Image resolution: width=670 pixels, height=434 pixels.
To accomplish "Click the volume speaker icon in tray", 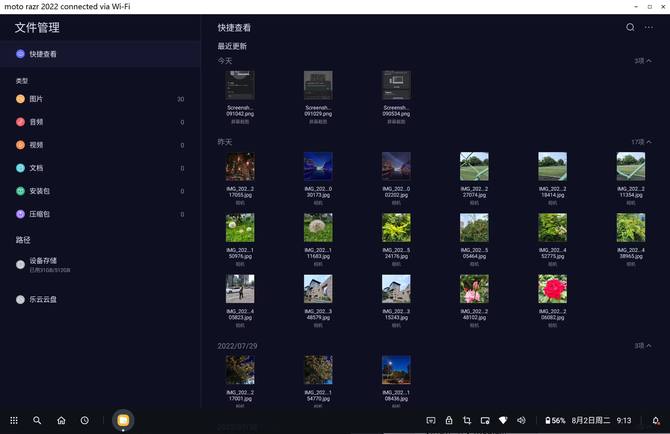I will (521, 421).
